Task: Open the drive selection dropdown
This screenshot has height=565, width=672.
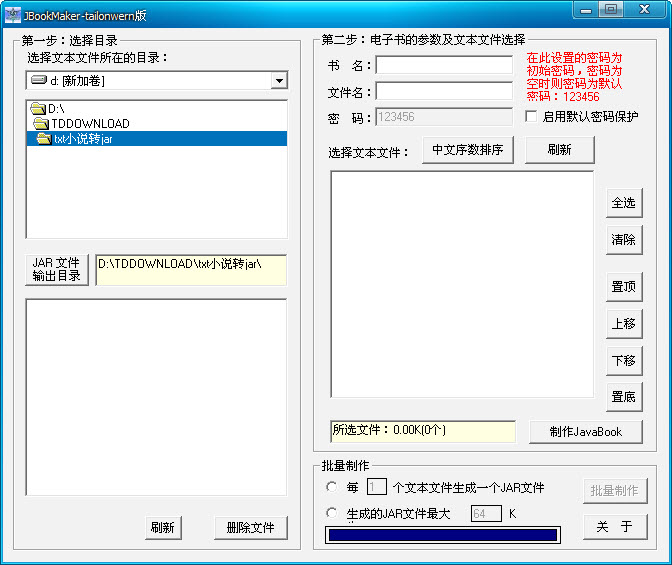Action: tap(279, 81)
